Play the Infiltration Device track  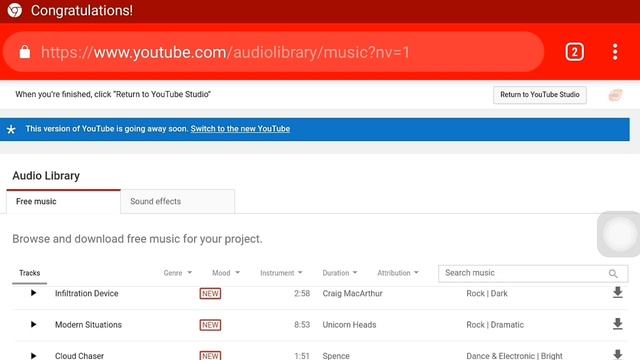pyautogui.click(x=33, y=293)
